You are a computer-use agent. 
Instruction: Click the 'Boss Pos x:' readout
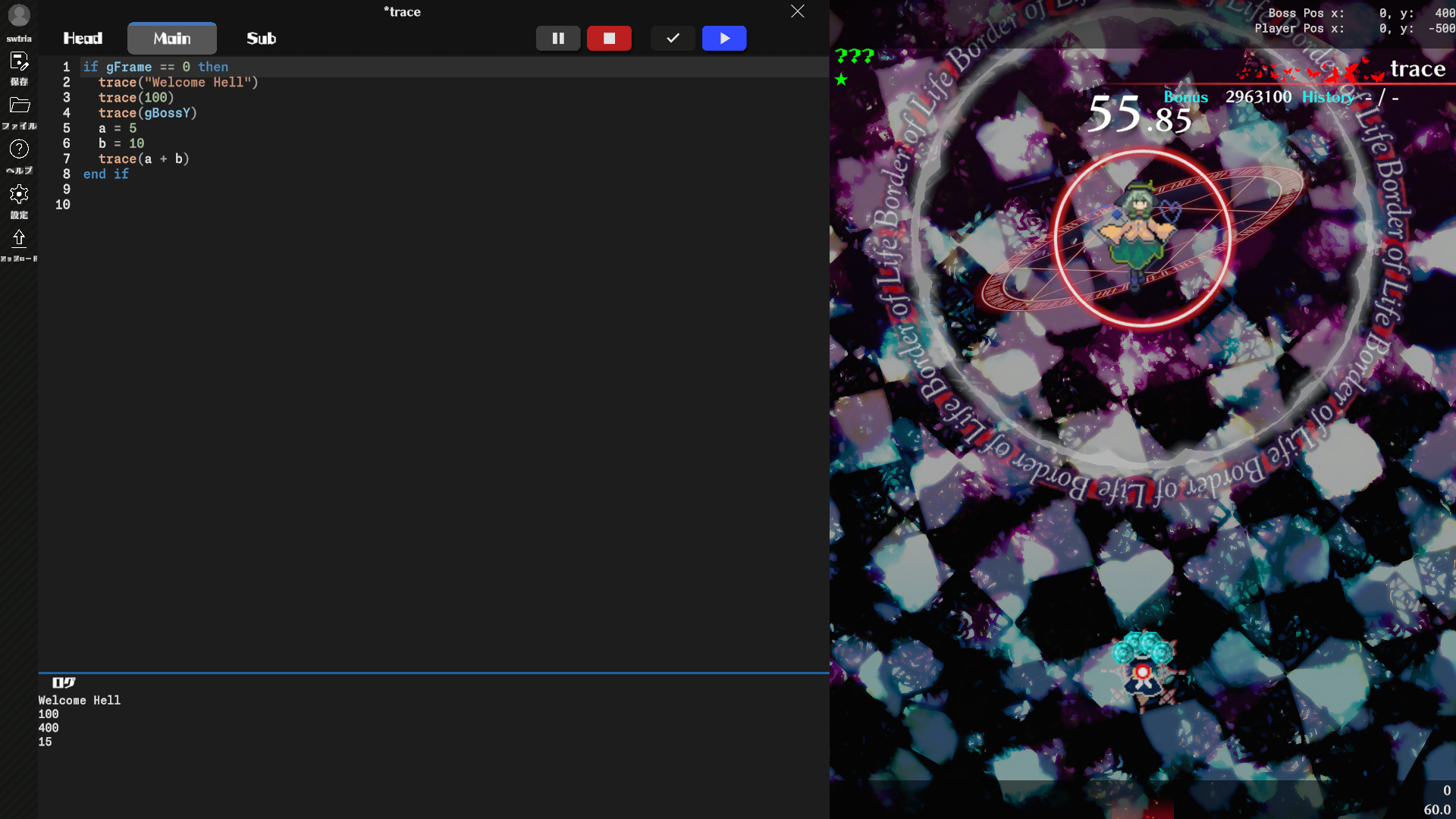point(1306,13)
